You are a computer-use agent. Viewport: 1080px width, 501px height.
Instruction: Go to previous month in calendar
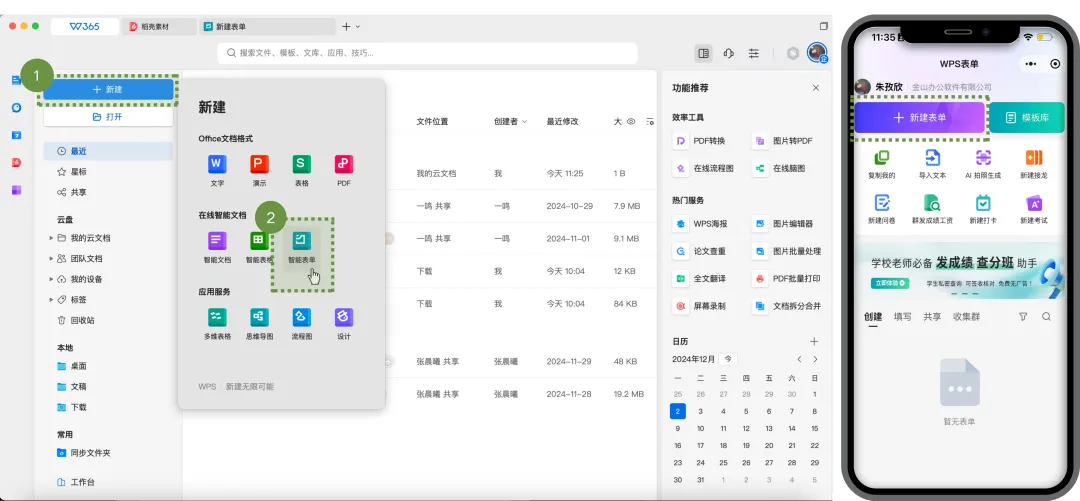pos(799,359)
